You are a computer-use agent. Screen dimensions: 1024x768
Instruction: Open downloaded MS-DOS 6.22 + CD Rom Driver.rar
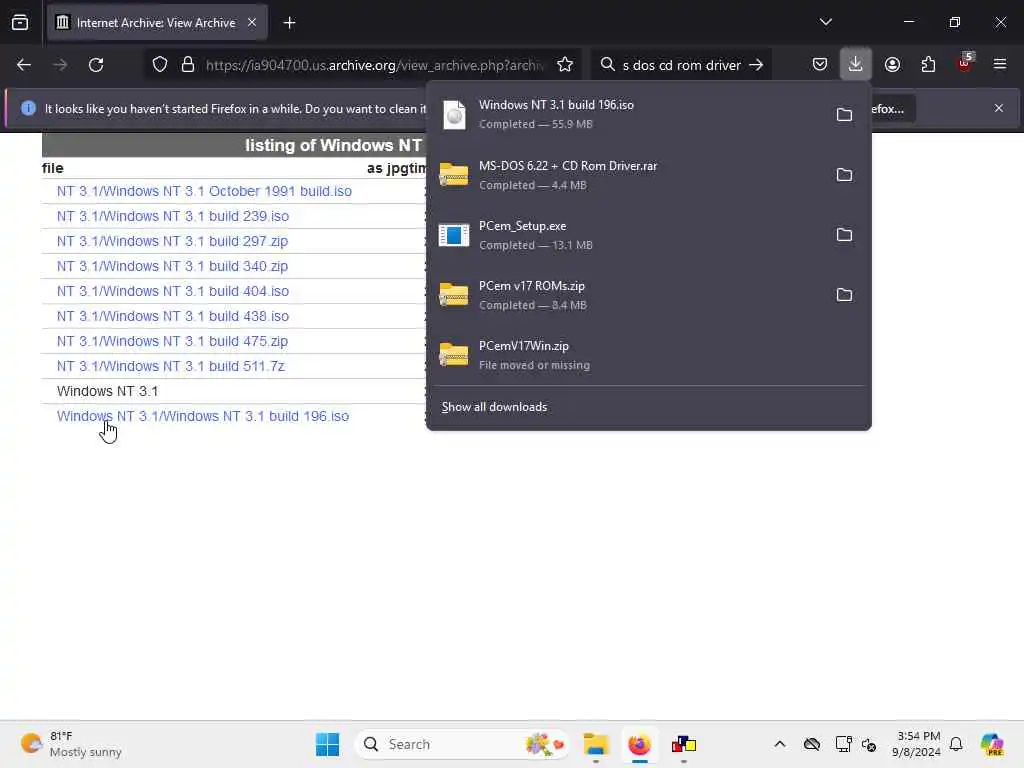click(627, 174)
